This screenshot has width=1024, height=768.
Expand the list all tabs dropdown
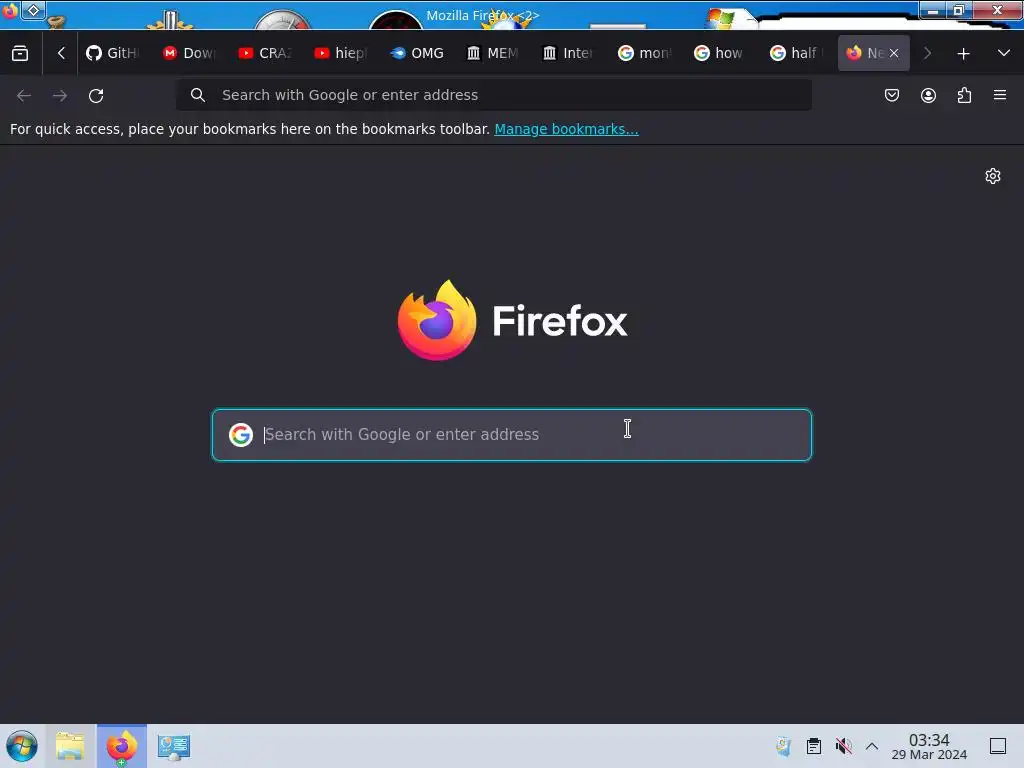click(1004, 54)
